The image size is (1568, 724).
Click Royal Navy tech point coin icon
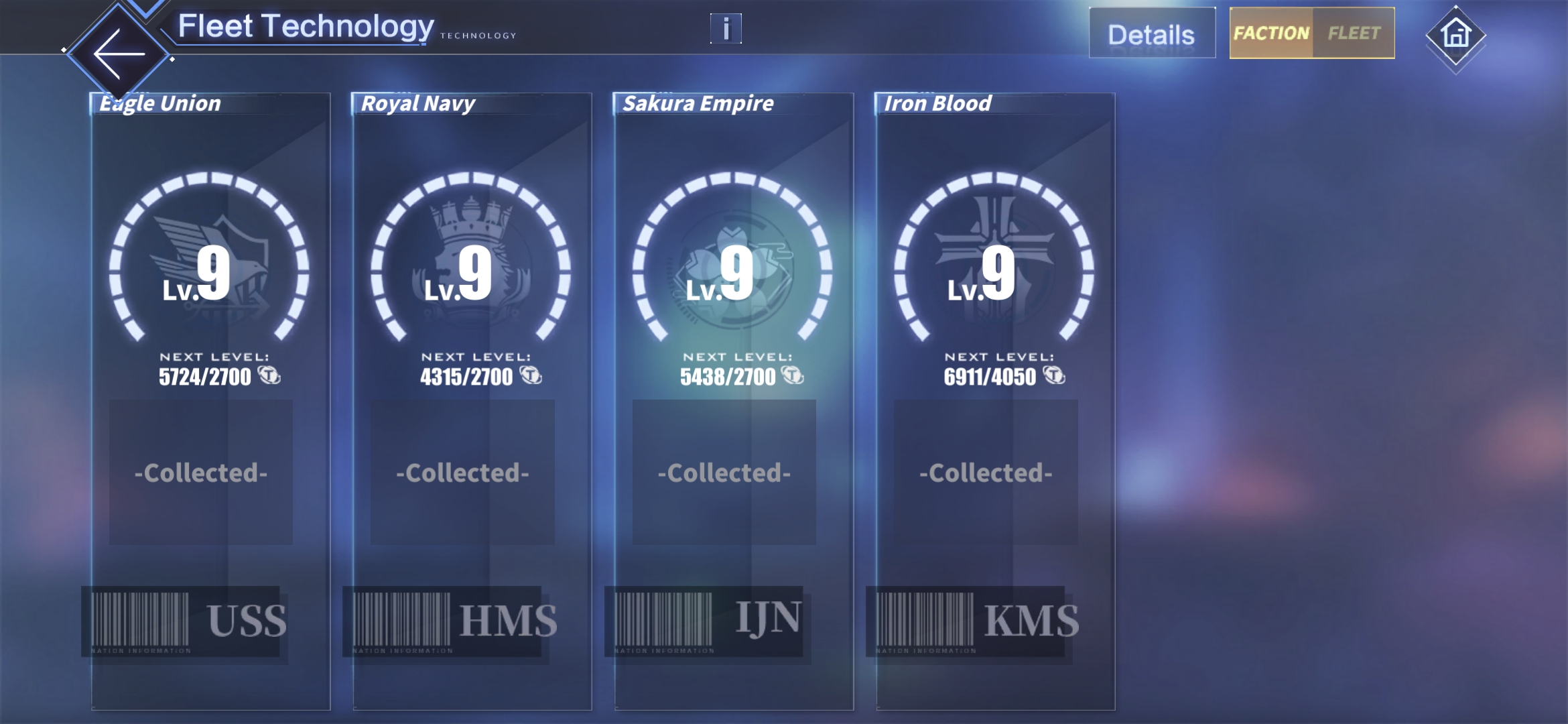[x=531, y=375]
